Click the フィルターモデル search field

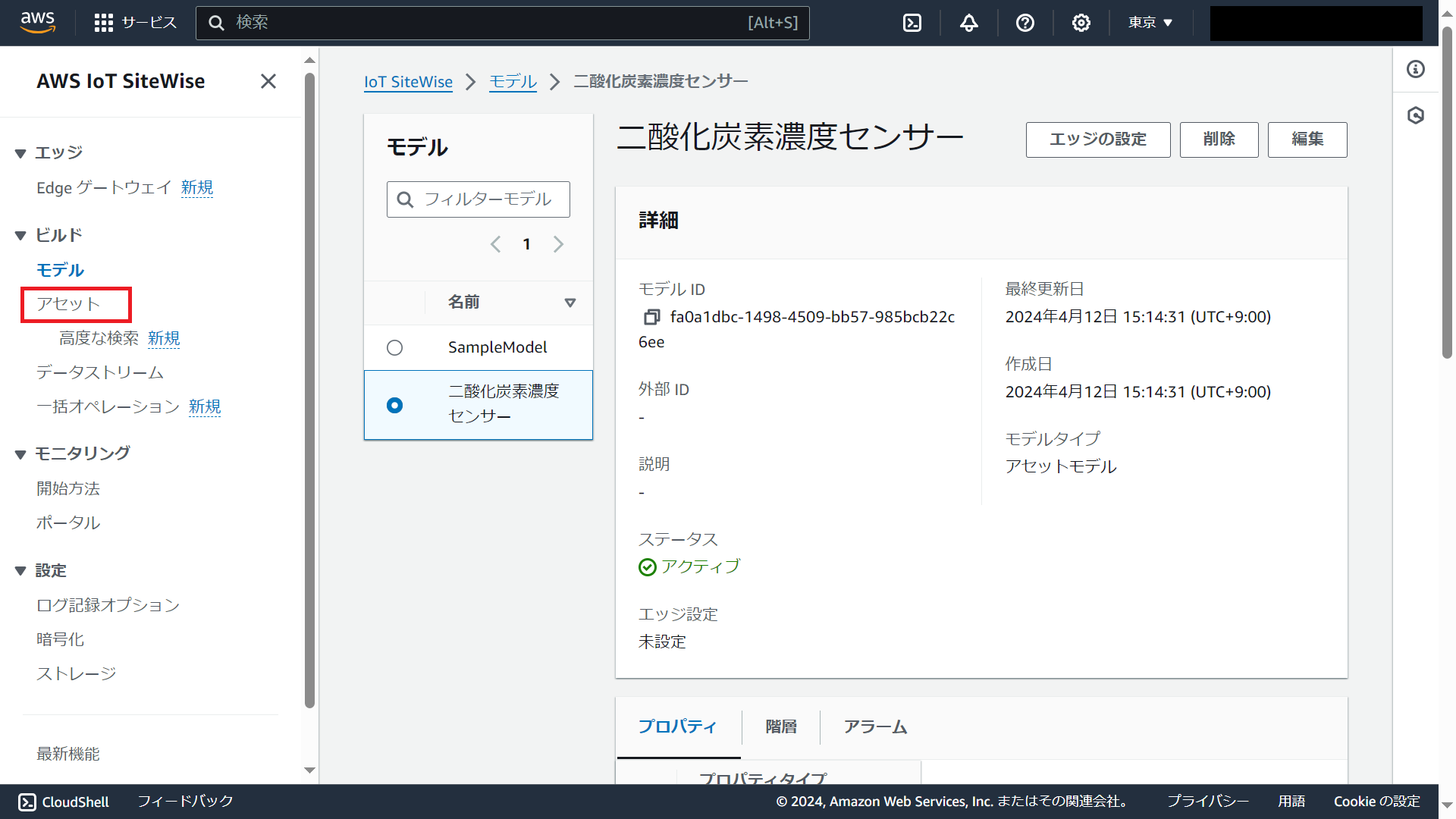pos(488,199)
